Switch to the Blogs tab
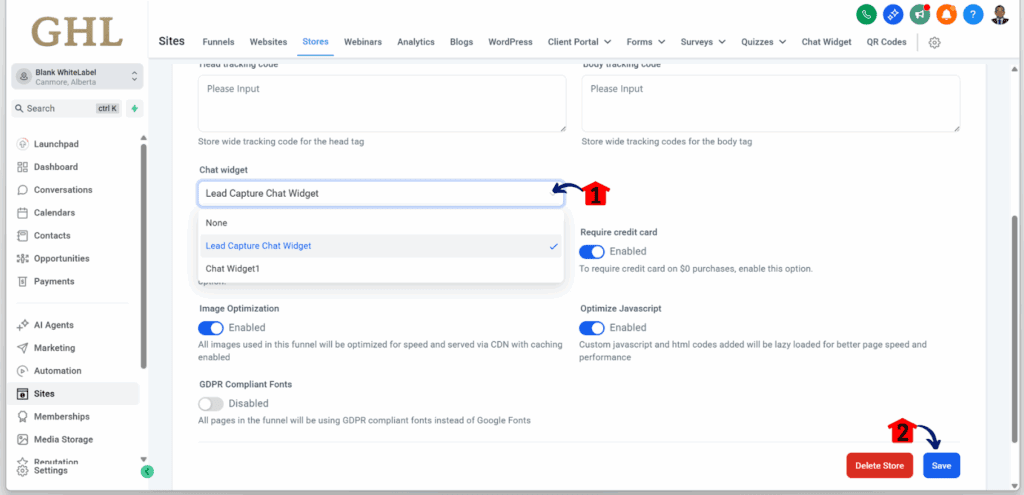Viewport: 1024px width, 495px height. click(x=462, y=42)
